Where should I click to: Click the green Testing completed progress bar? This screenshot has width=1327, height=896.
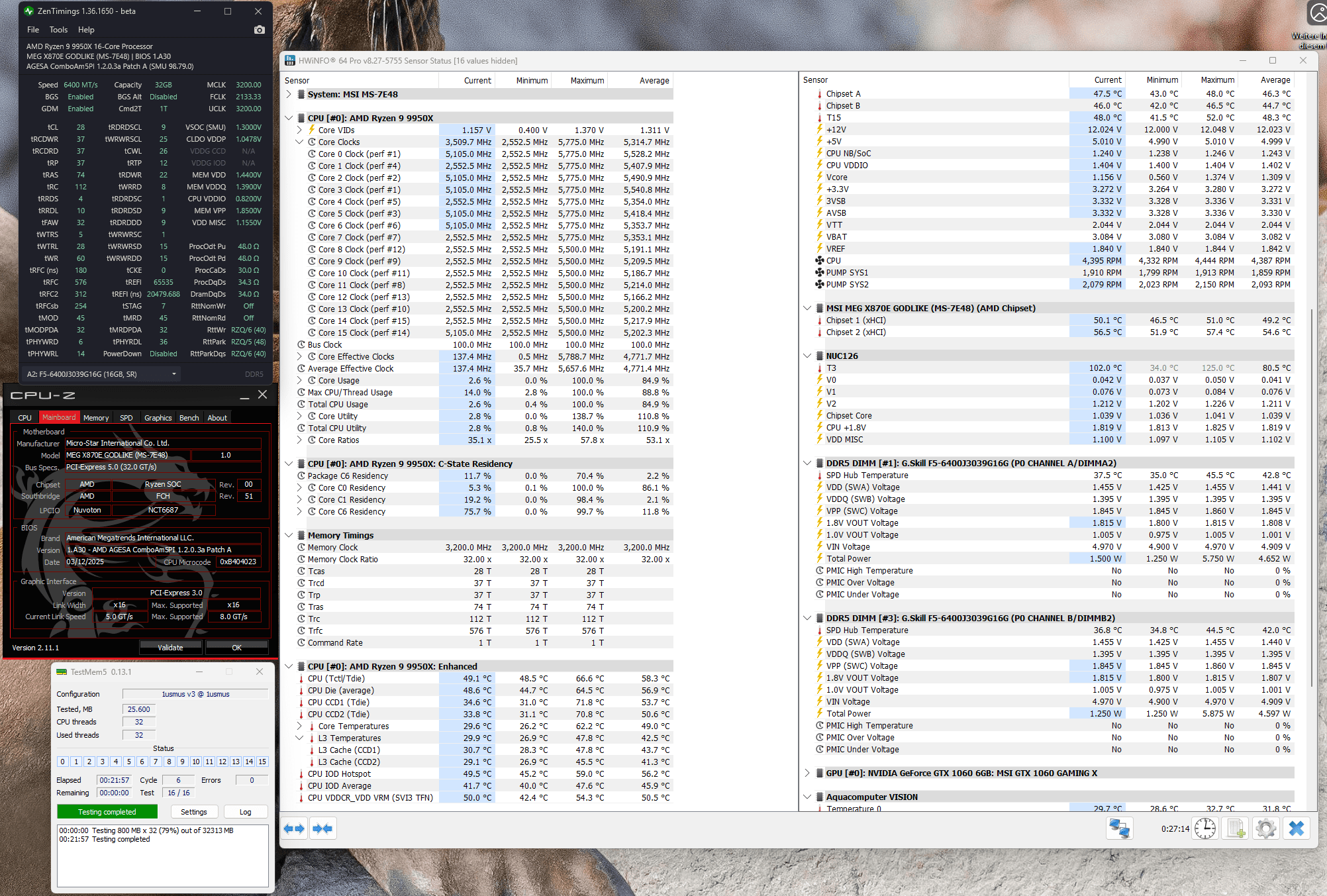[x=107, y=812]
